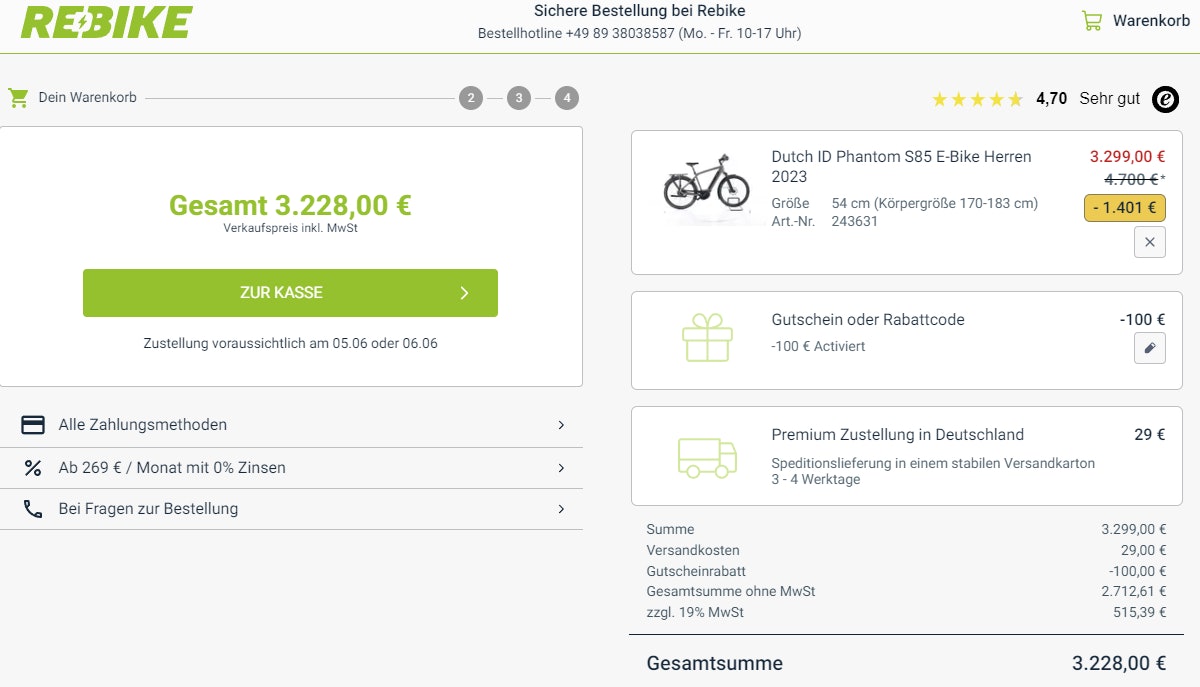Remove the Dutch ID Phantom S85 from cart

(x=1149, y=242)
